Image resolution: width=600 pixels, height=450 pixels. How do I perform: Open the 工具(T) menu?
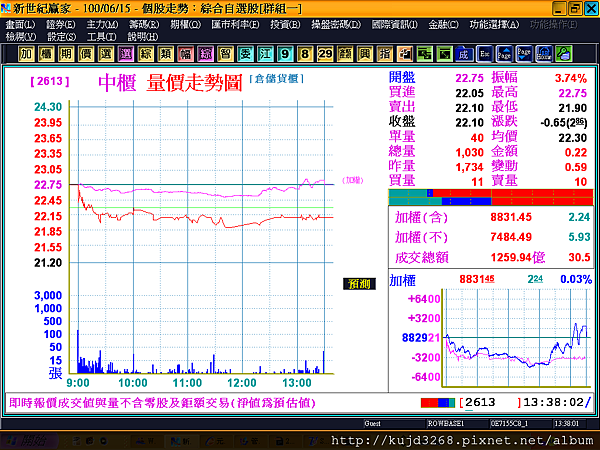101,37
